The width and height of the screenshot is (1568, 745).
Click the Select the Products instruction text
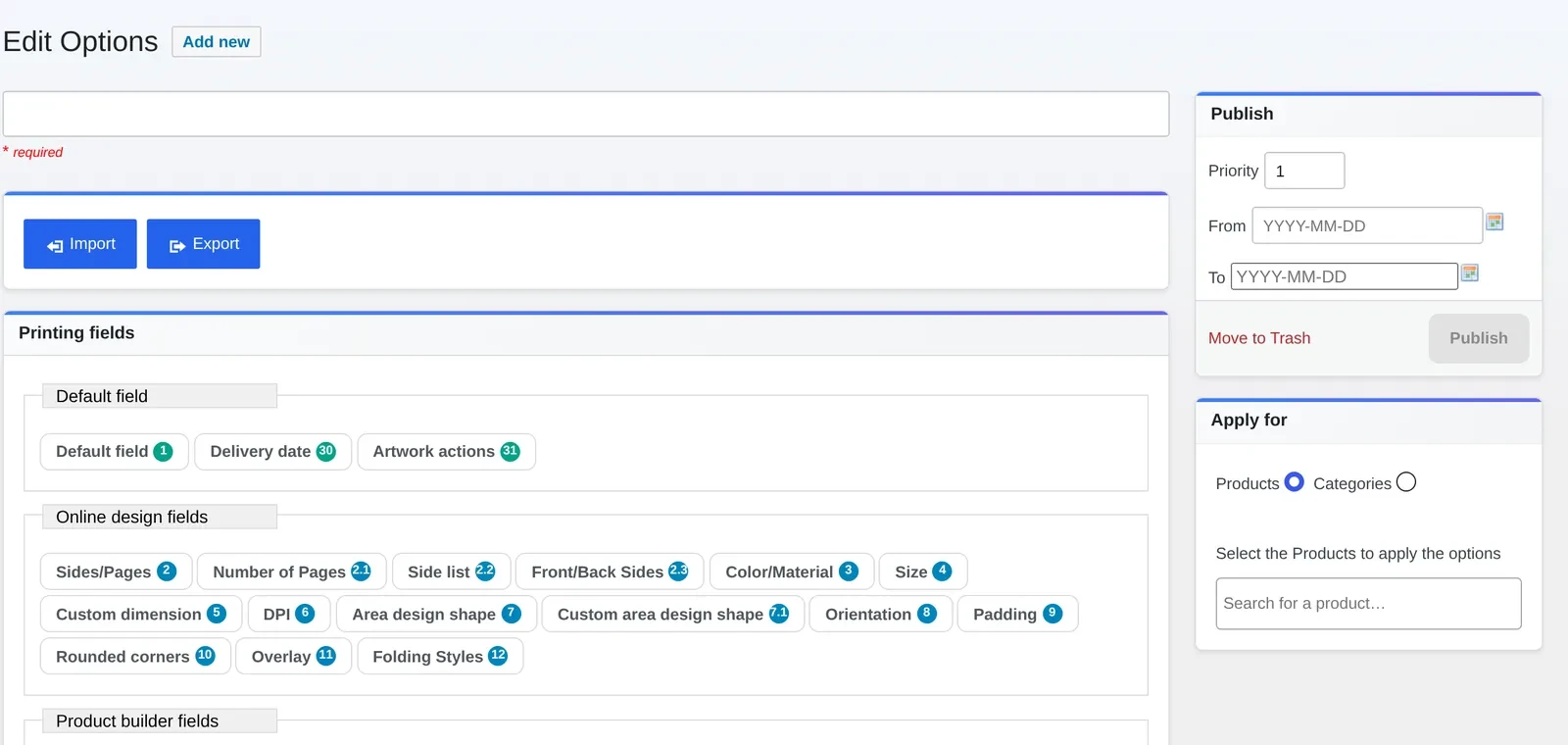[x=1358, y=554]
